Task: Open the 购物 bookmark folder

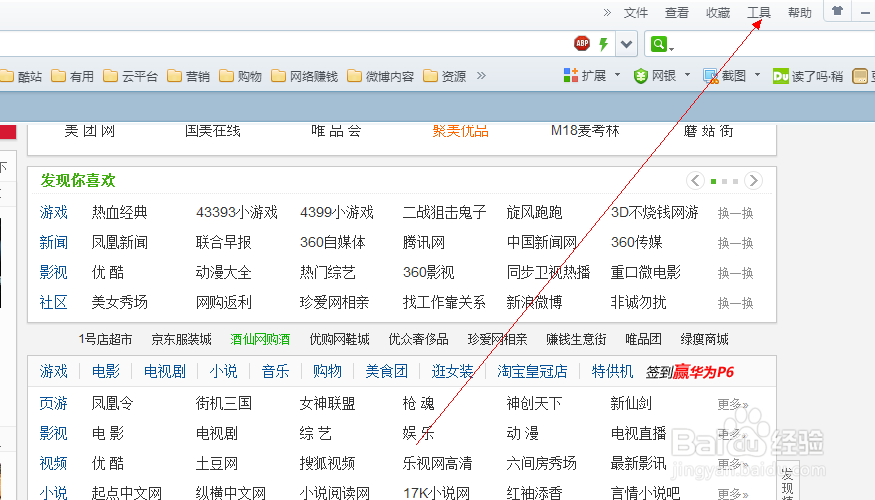Action: 241,76
